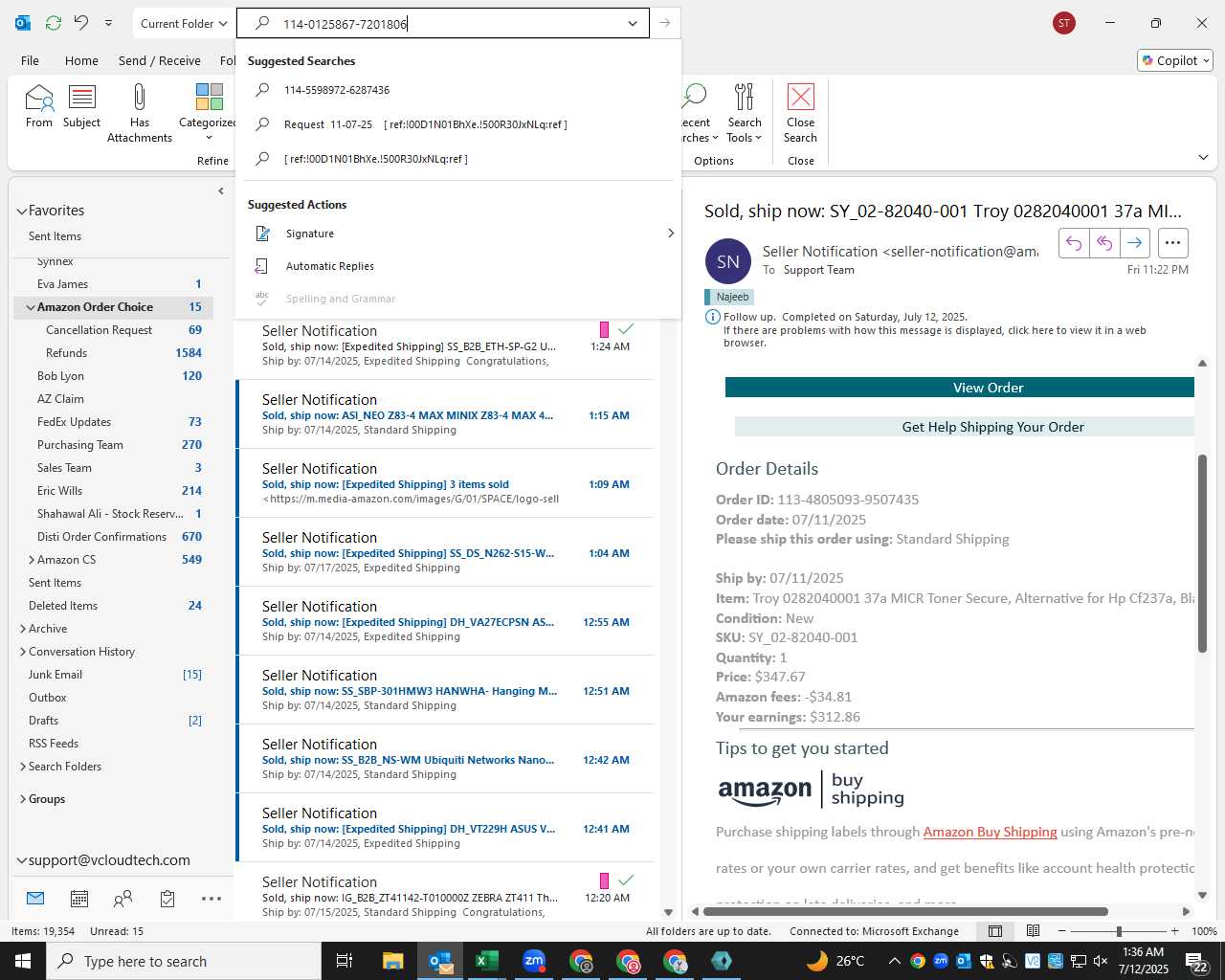The width and height of the screenshot is (1225, 980).
Task: Click the Send/Receive All Folders sync icon
Action: click(x=54, y=23)
